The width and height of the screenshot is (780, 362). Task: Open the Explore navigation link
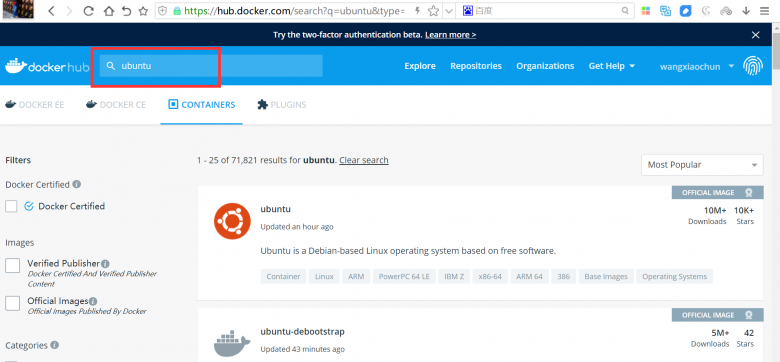tap(420, 66)
